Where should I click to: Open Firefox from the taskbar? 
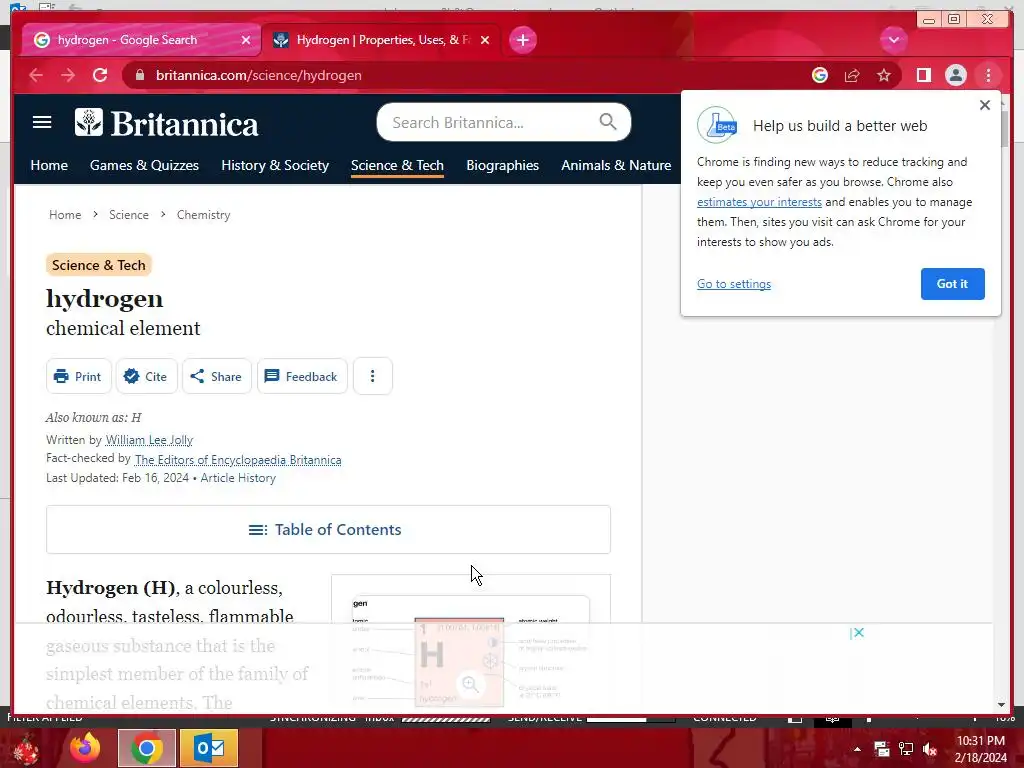(x=85, y=748)
